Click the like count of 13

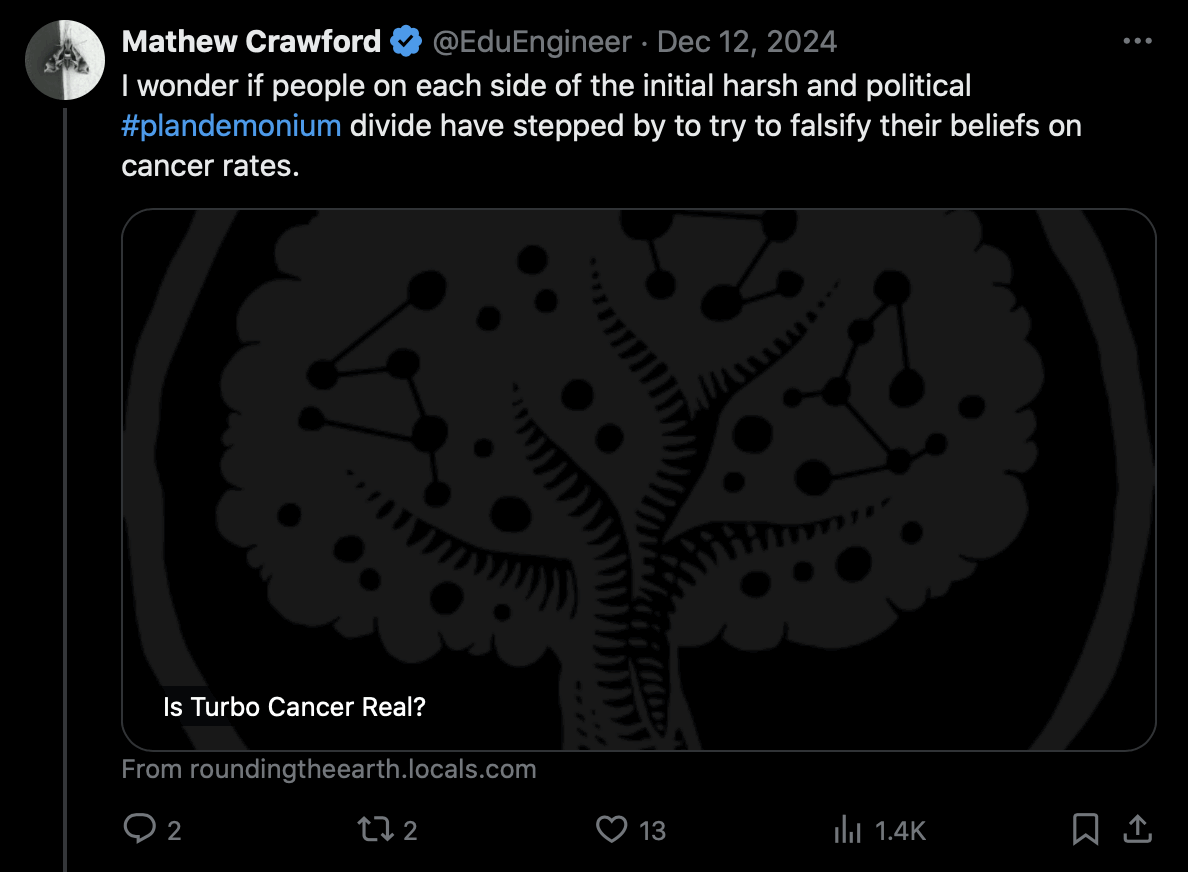[652, 830]
